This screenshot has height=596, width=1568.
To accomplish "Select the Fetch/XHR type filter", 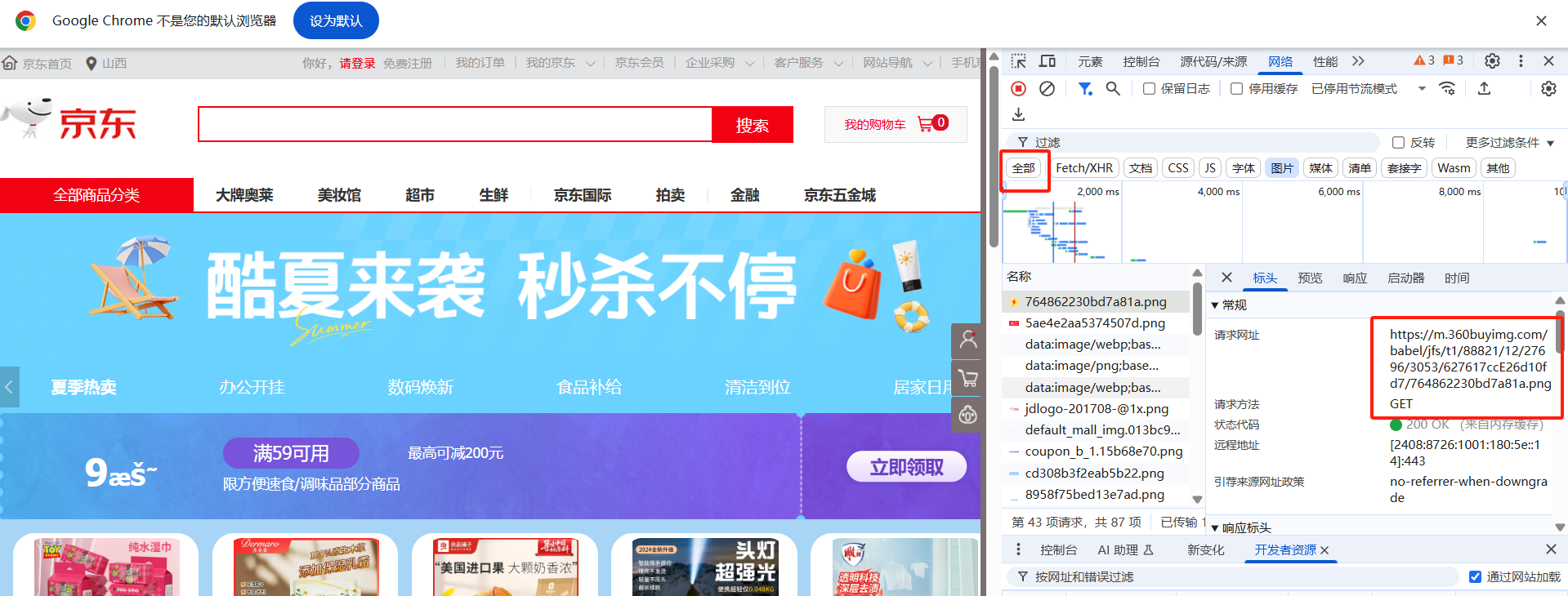I will coord(1084,168).
